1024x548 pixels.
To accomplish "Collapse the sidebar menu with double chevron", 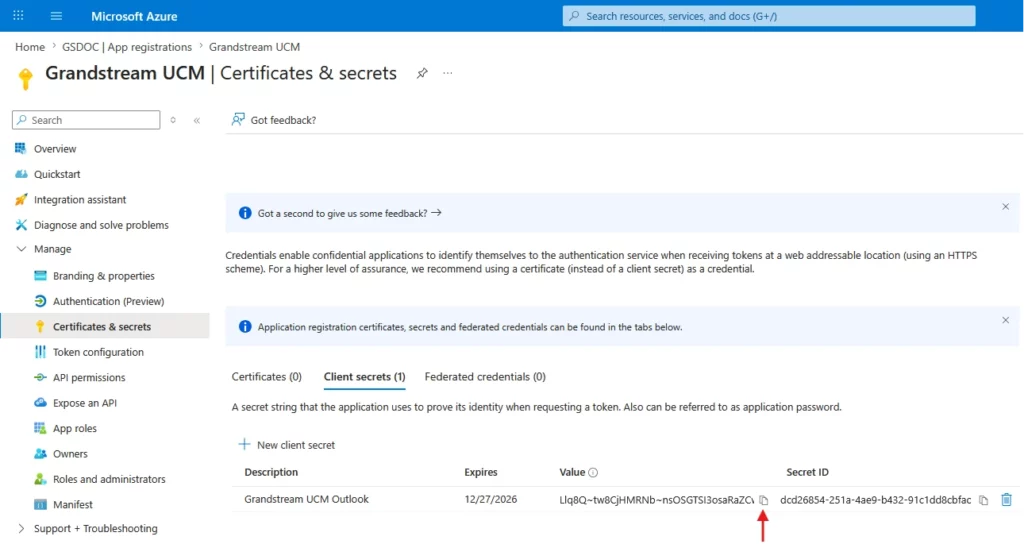I will [197, 120].
